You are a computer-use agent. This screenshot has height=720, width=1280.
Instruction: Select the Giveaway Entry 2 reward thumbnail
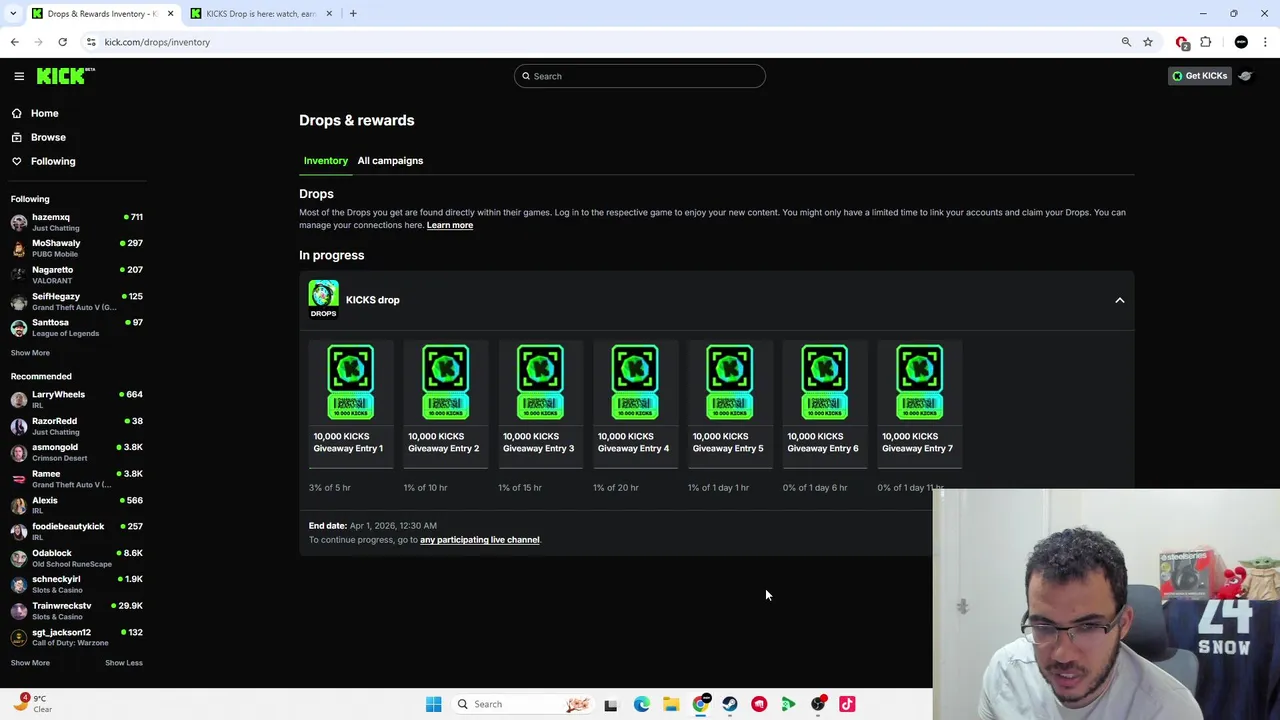coord(445,381)
